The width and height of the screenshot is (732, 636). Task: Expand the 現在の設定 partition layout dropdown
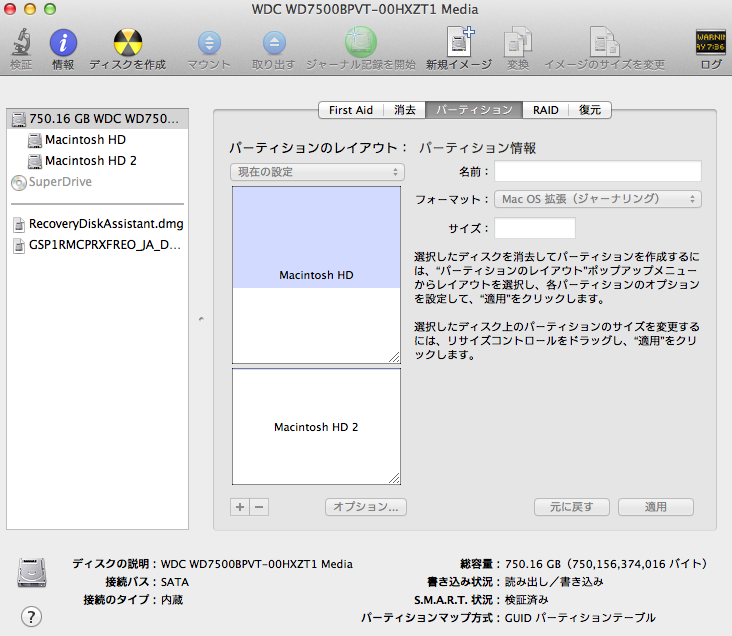pyautogui.click(x=316, y=172)
